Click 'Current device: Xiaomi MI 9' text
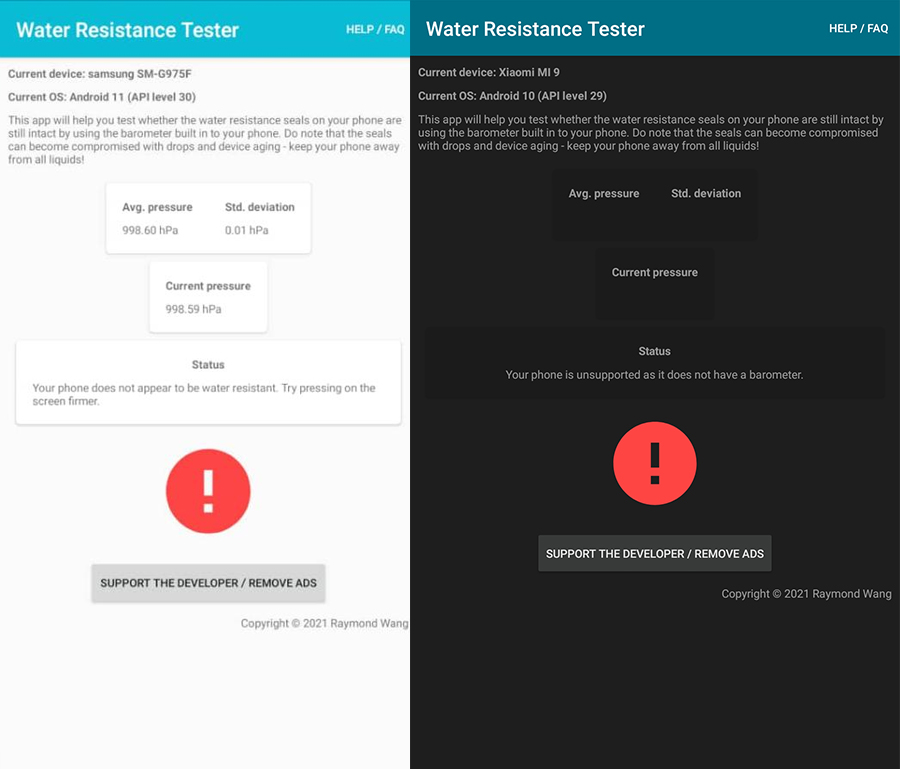Image resolution: width=900 pixels, height=769 pixels. tap(488, 72)
